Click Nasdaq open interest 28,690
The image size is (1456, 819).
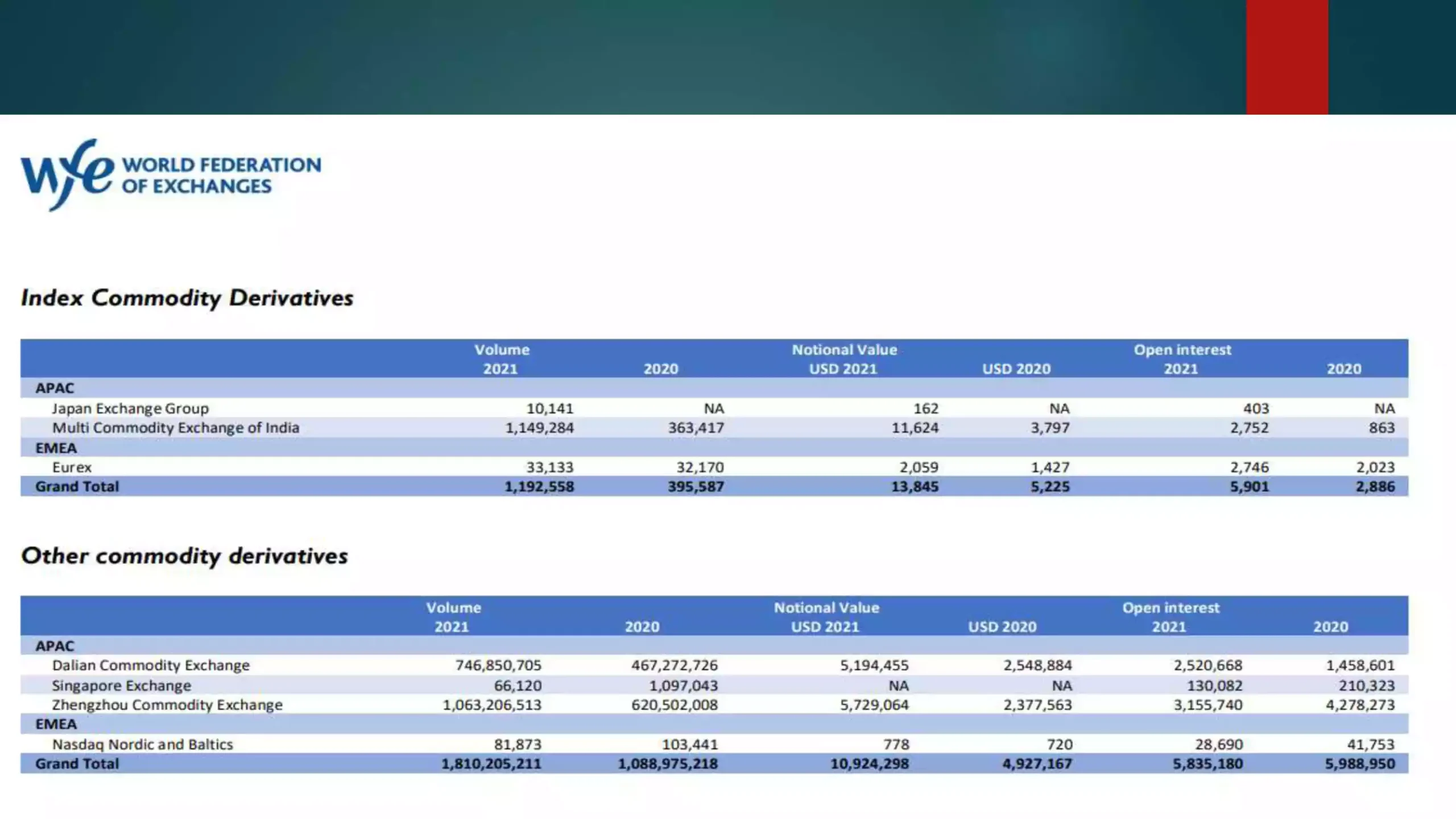pyautogui.click(x=1219, y=744)
